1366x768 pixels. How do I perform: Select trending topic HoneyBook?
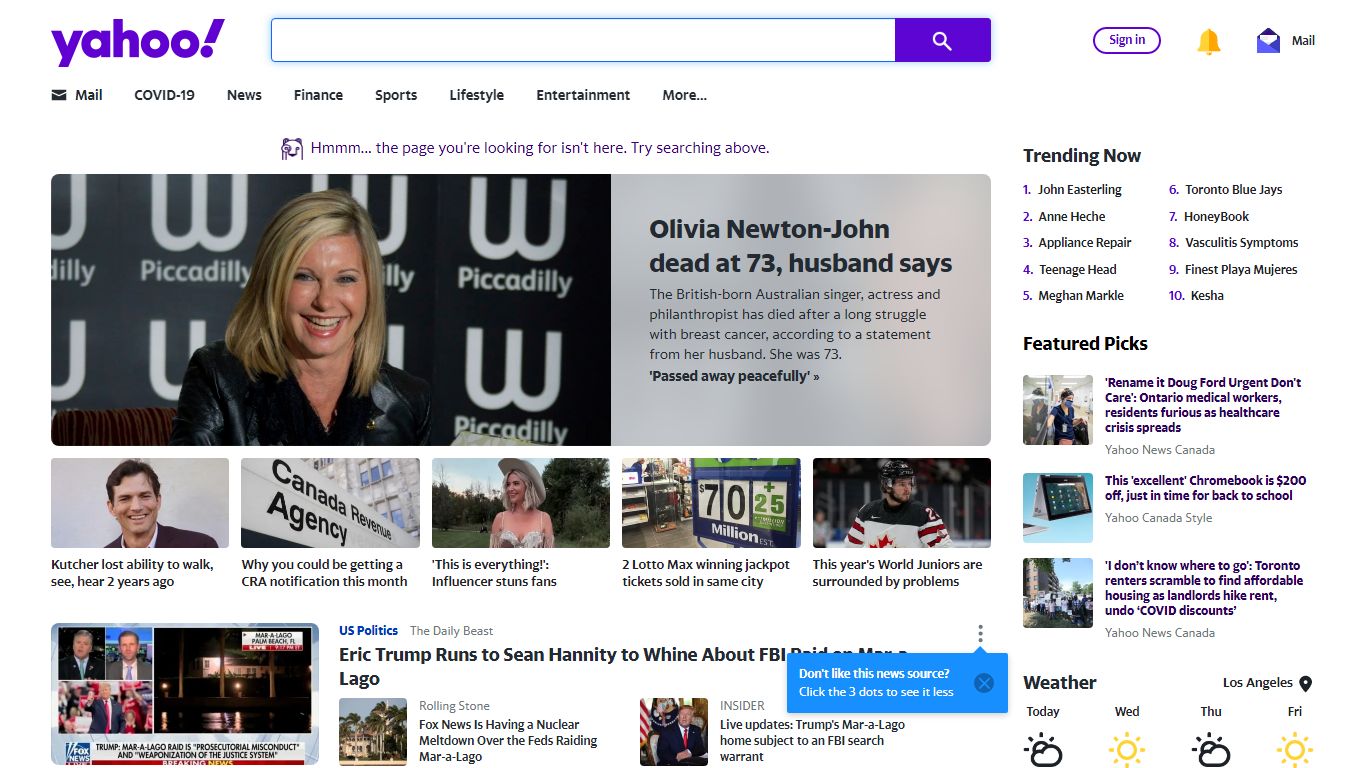[x=1217, y=217]
